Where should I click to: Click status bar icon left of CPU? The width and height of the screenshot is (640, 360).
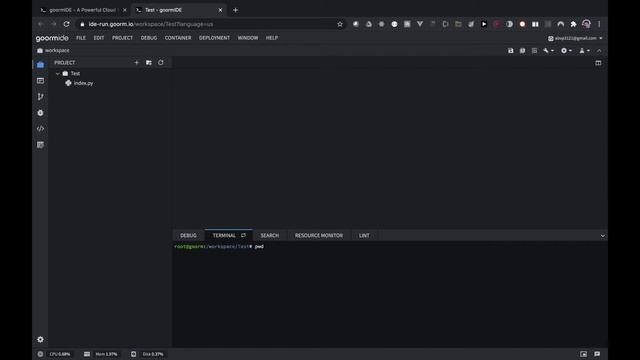point(40,354)
